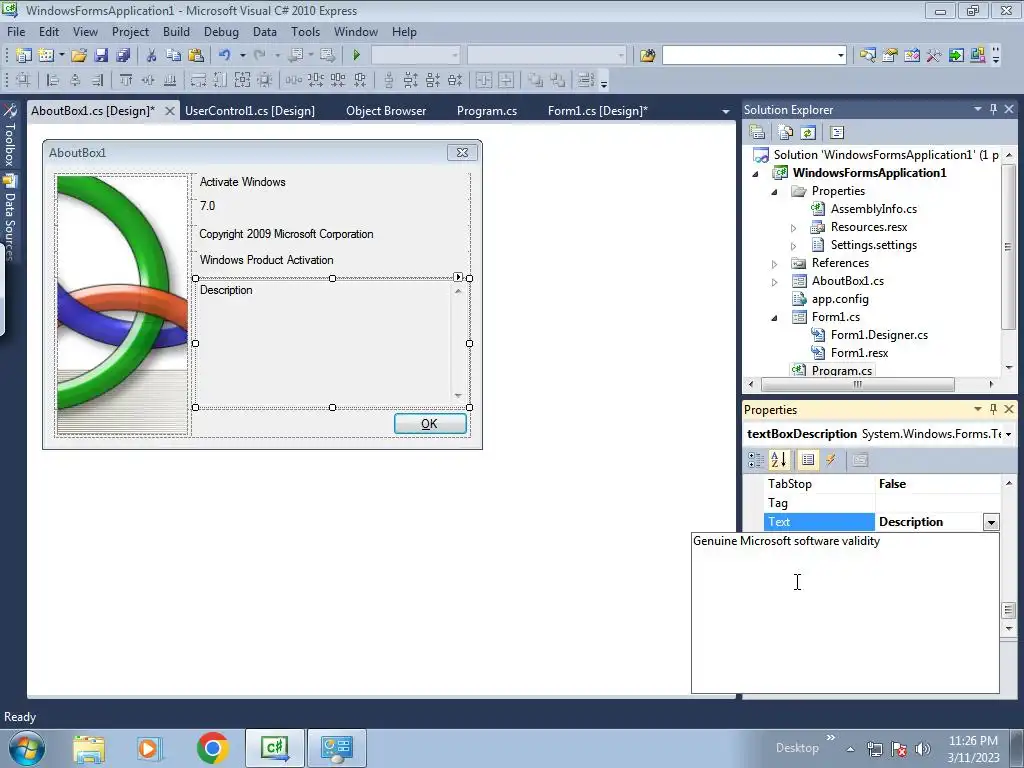
Task: Switch to Object Browser tab
Action: point(386,111)
